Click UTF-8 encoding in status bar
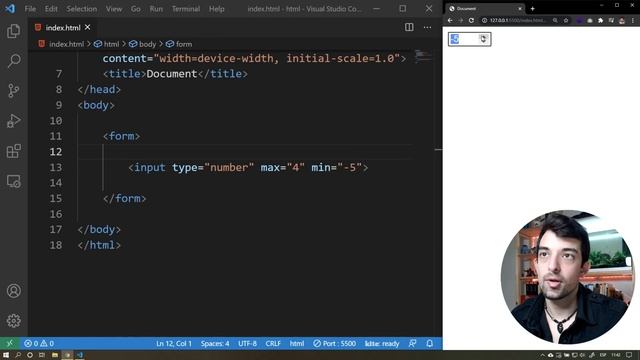Screen dimensions: 640x360 [247, 343]
